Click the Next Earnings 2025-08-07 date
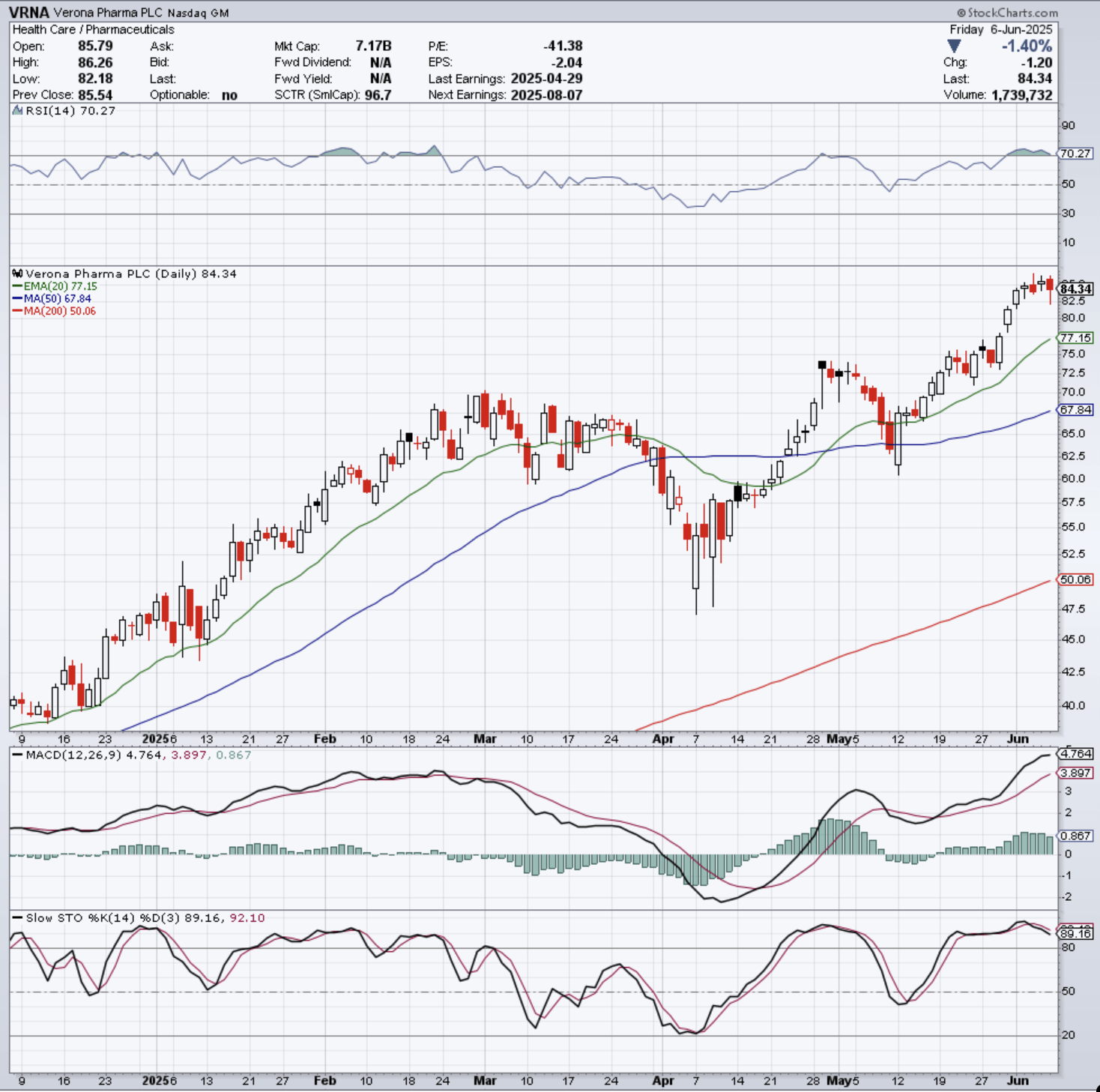The image size is (1100, 1092). click(548, 95)
